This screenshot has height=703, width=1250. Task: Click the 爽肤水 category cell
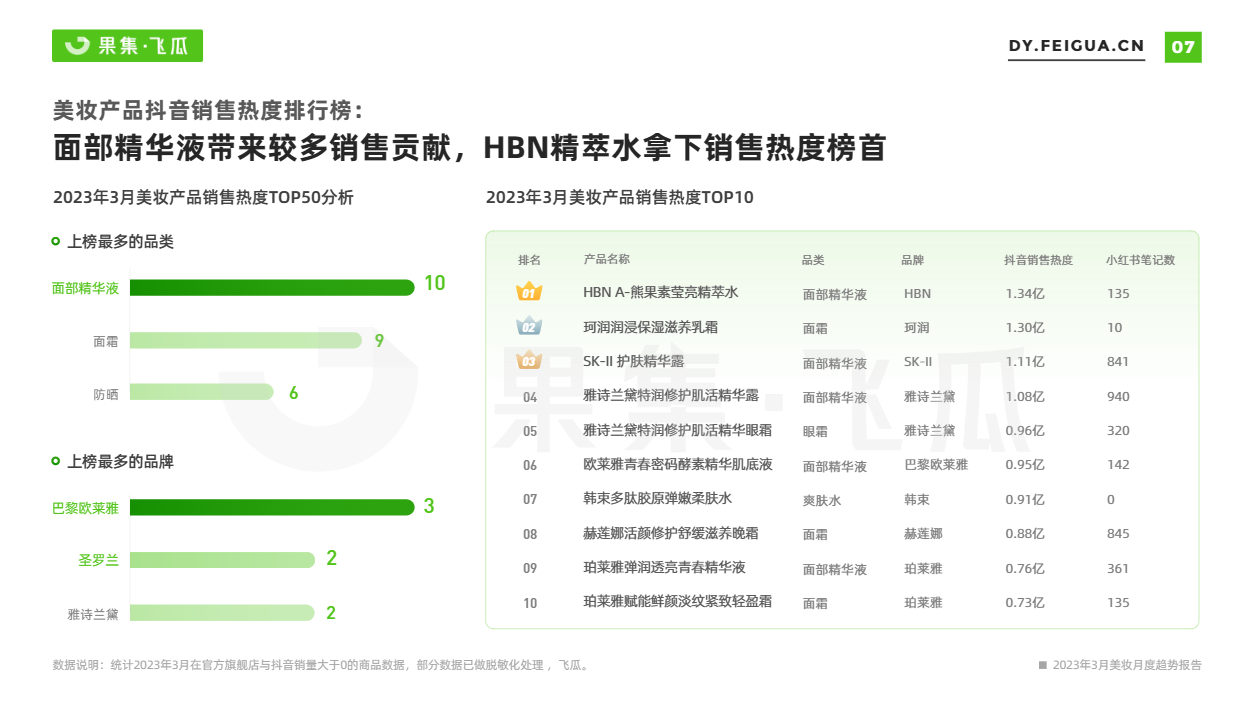point(821,500)
